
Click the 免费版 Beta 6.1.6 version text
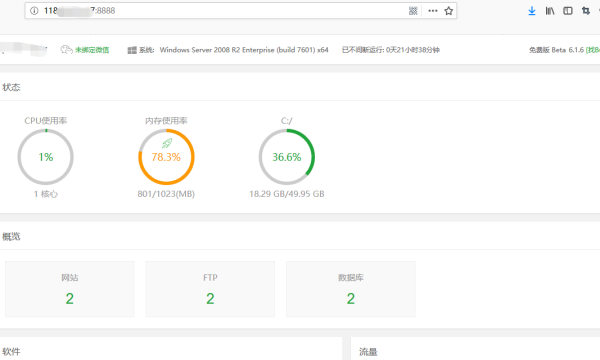point(556,50)
